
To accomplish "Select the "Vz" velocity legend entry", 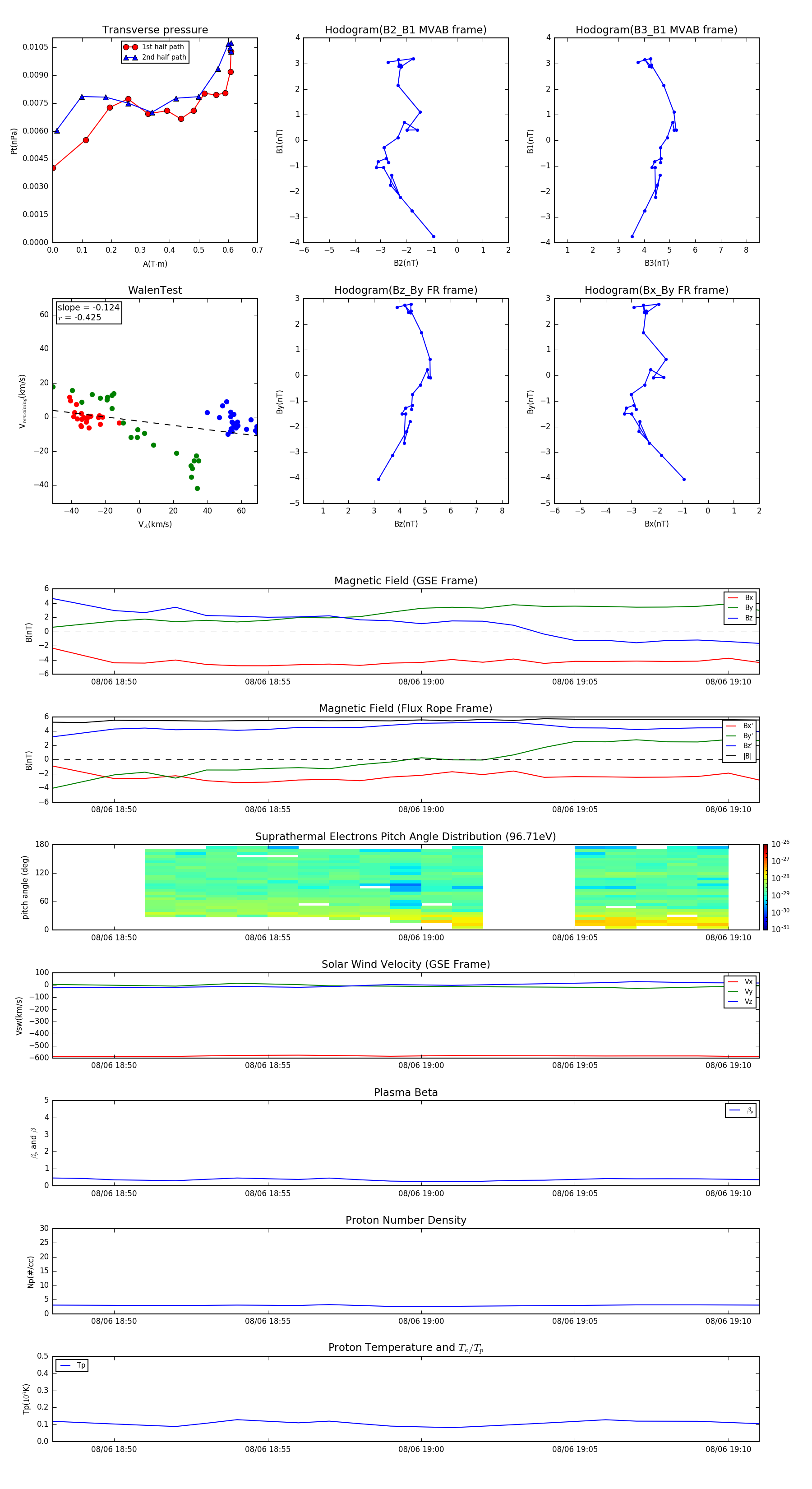I will point(740,1002).
